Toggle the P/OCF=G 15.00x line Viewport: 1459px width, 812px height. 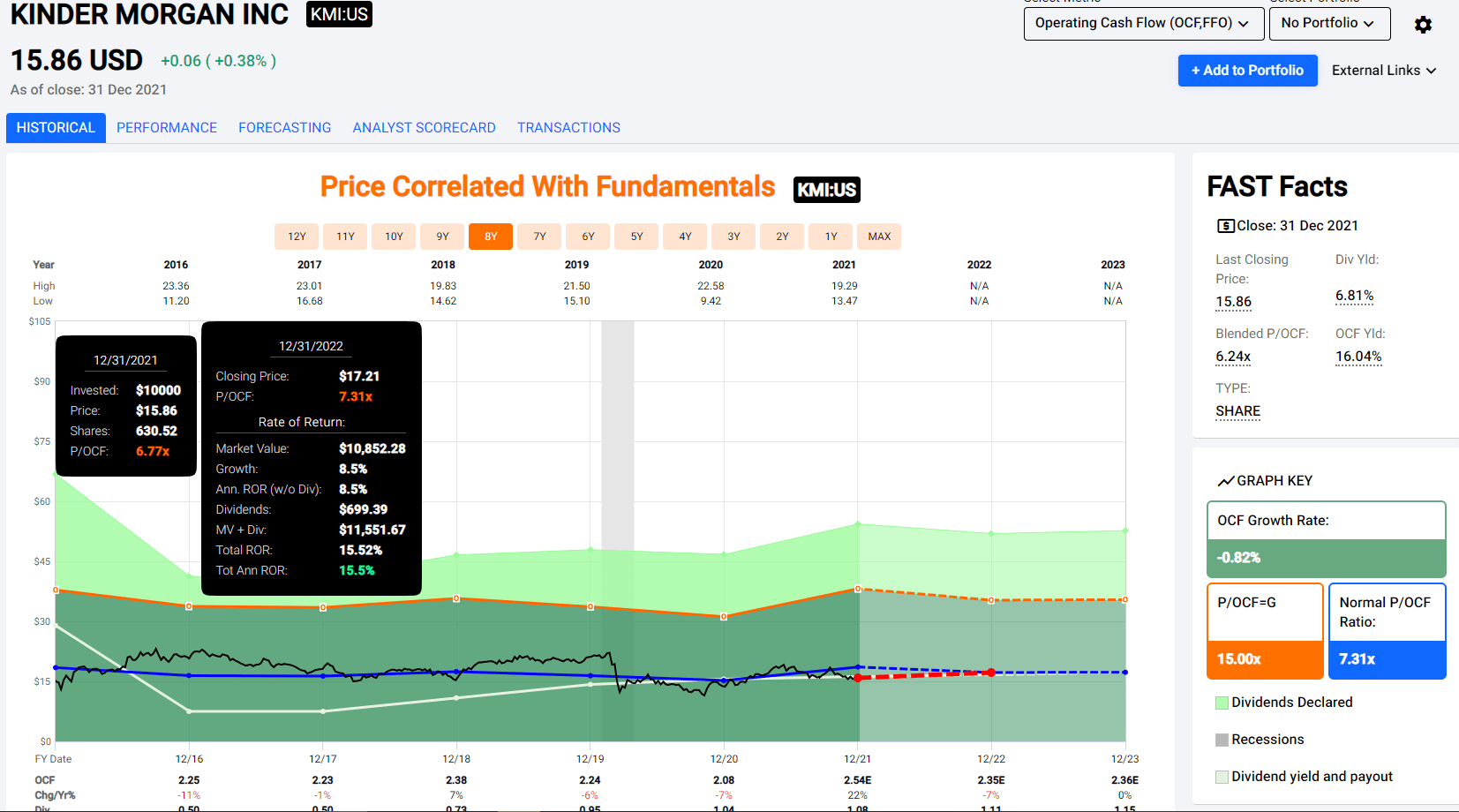1265,631
